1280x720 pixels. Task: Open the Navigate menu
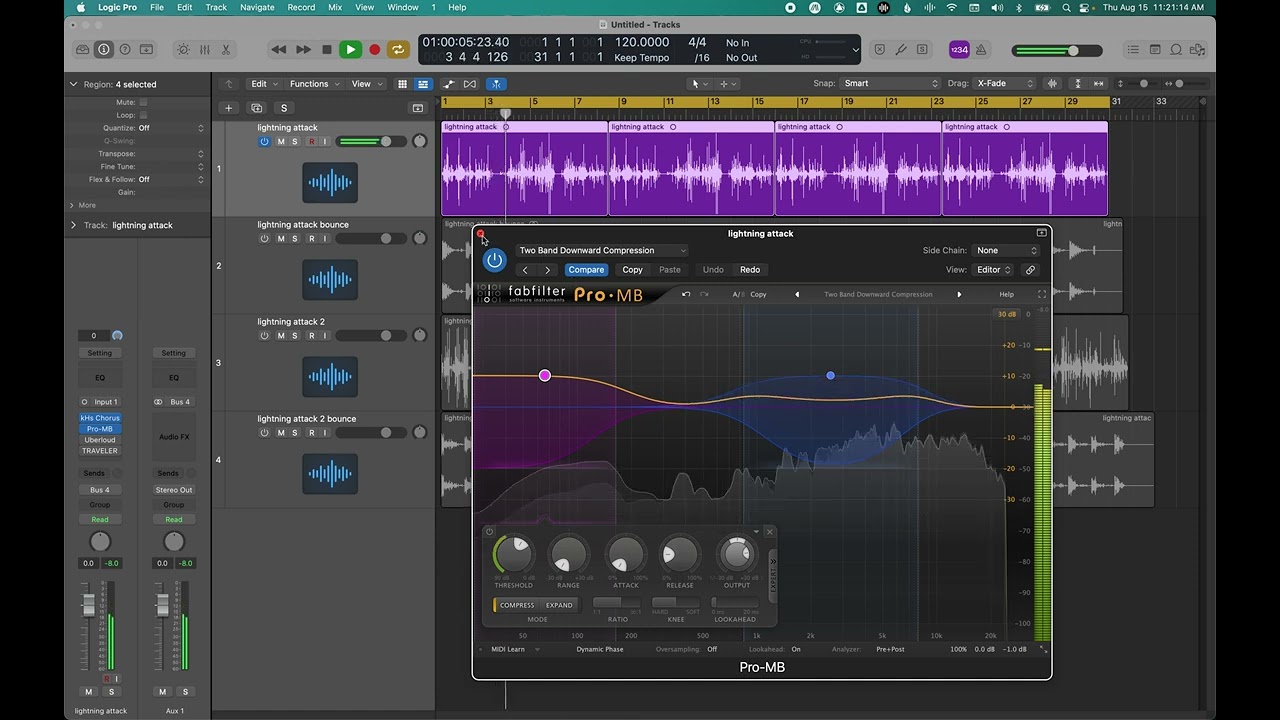point(257,7)
